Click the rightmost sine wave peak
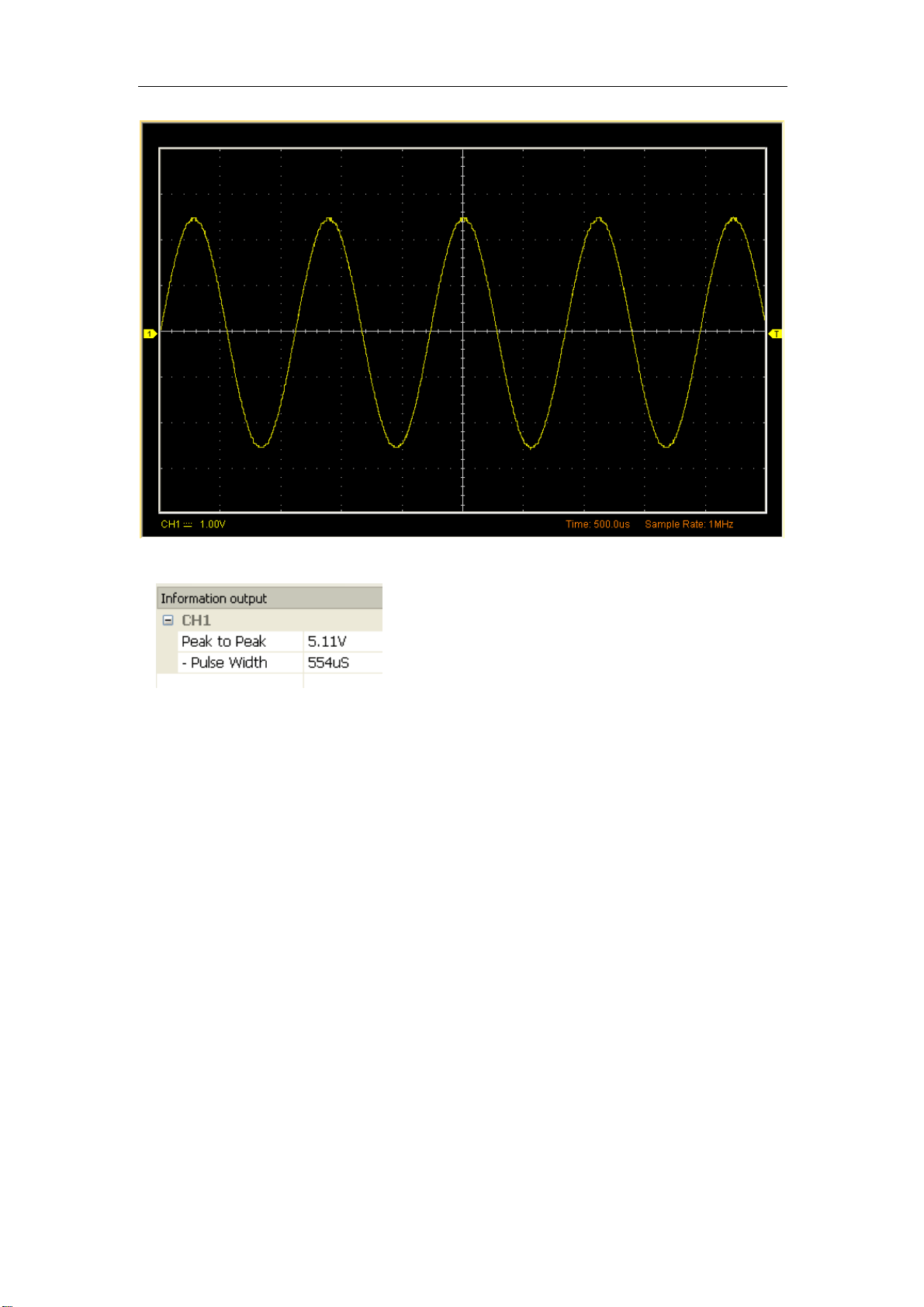The width and height of the screenshot is (924, 1307). [734, 220]
